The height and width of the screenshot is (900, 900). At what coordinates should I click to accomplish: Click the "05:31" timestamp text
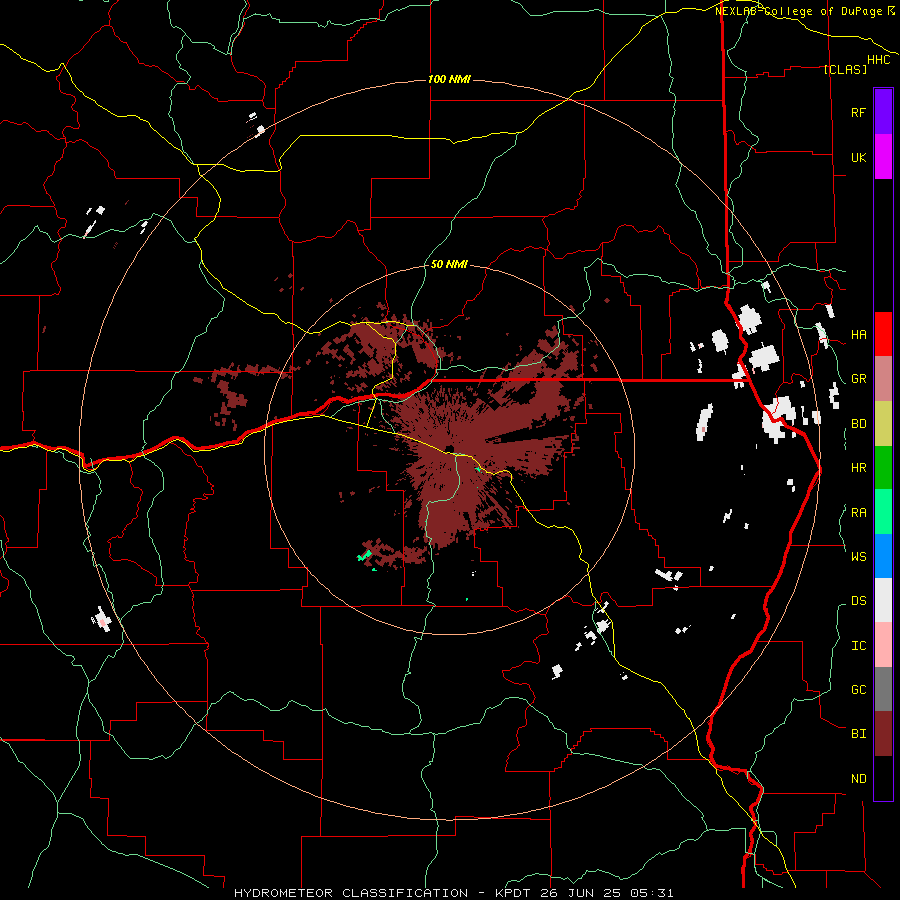(650, 893)
